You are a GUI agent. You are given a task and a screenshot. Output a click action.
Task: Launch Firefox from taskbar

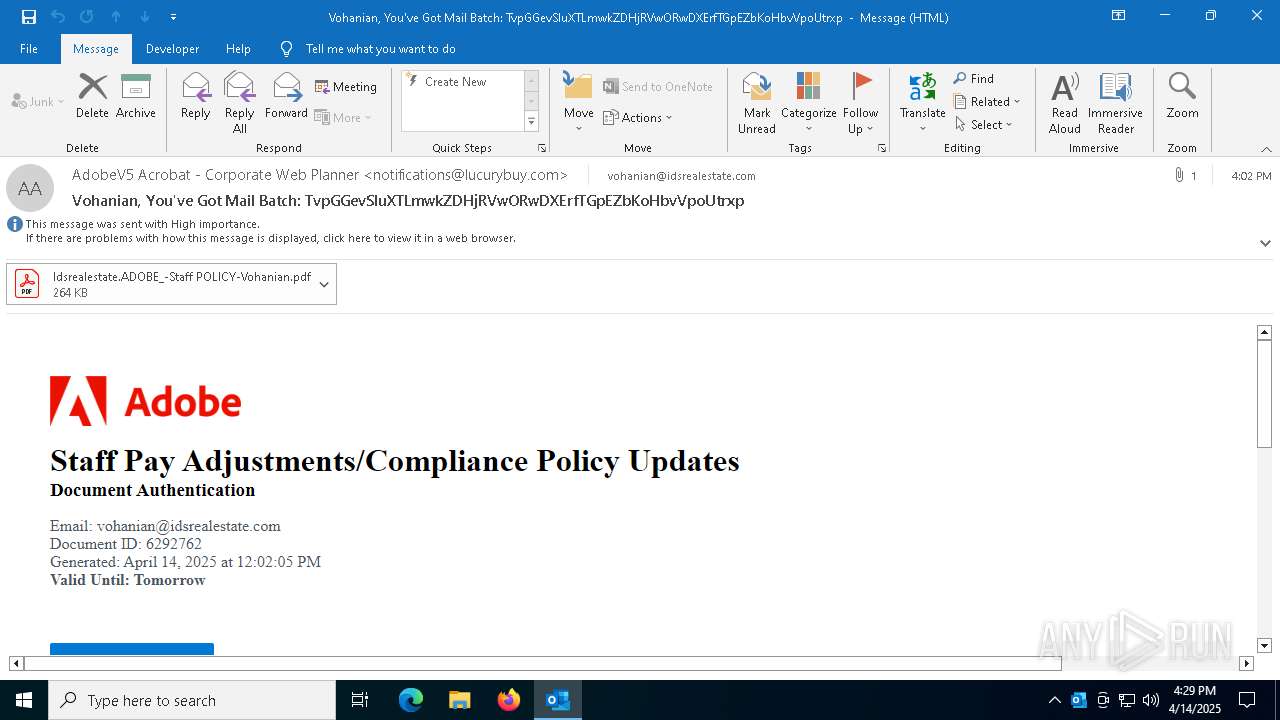[x=508, y=700]
